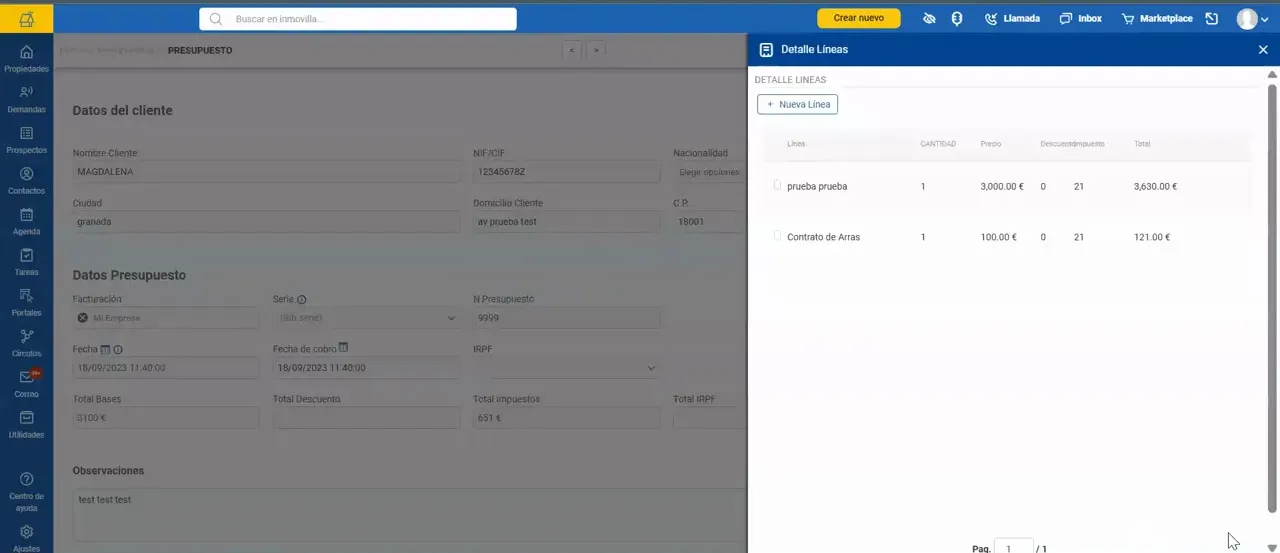
Task: Start a Llamada call
Action: (1012, 18)
